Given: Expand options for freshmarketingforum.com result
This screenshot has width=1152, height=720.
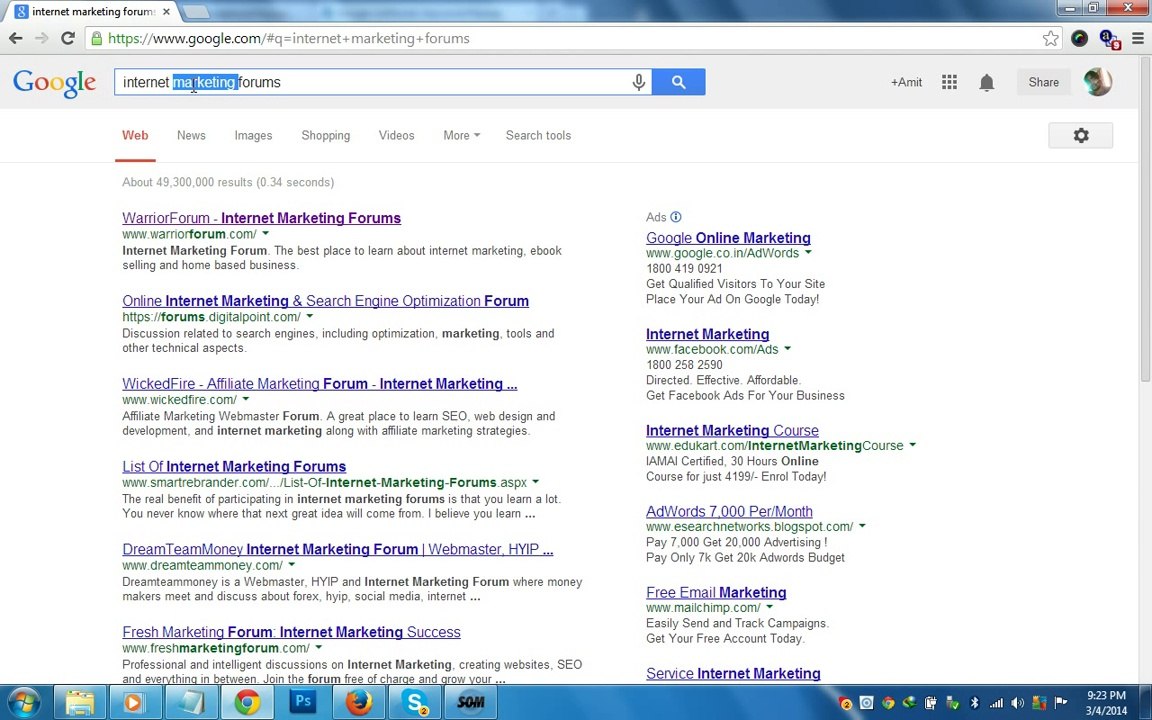Looking at the screenshot, I should coord(318,648).
